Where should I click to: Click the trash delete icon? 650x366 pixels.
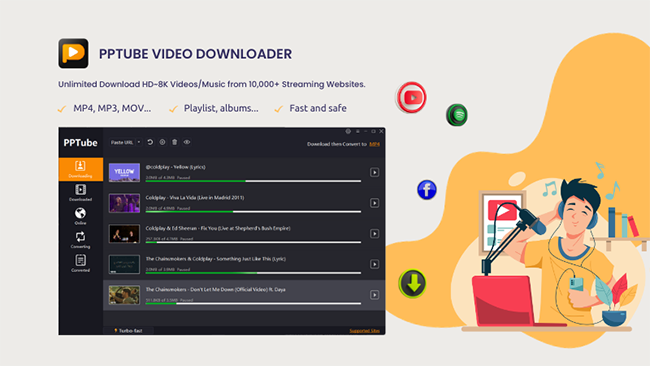(x=175, y=142)
